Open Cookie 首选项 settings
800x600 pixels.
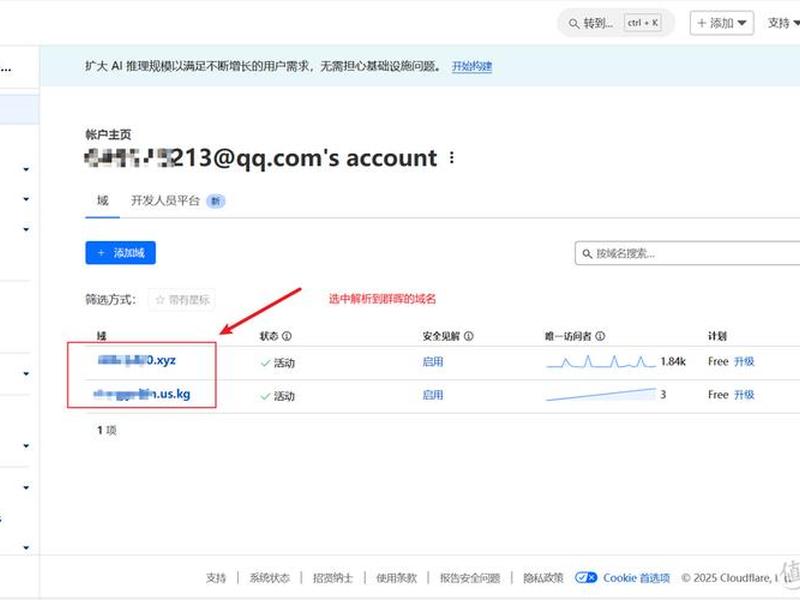click(636, 578)
